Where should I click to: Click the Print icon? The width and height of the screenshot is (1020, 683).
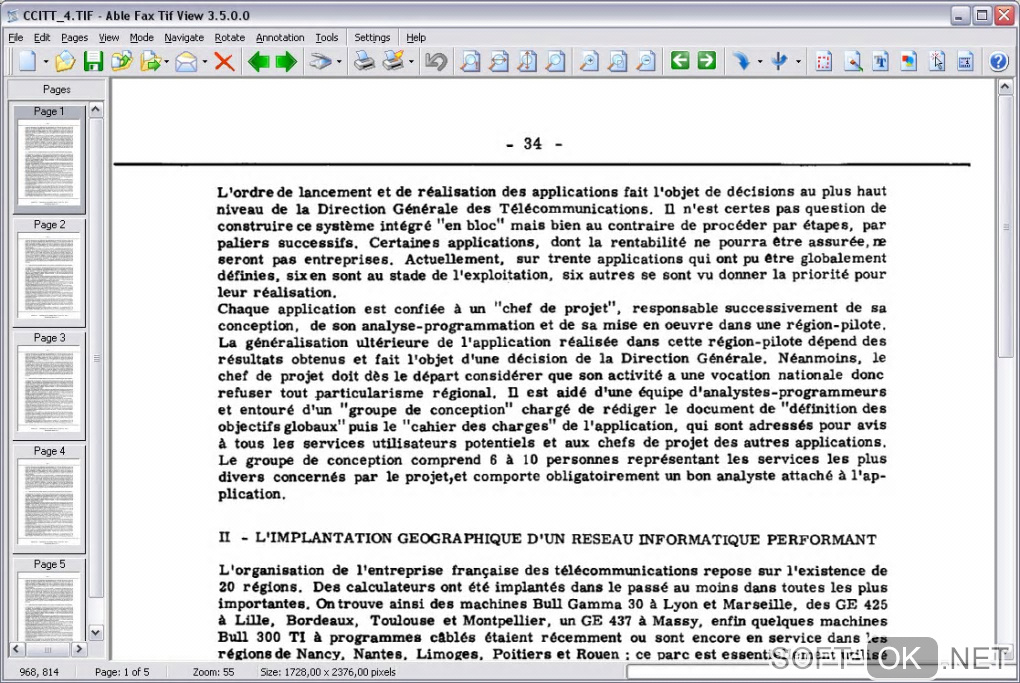click(364, 62)
